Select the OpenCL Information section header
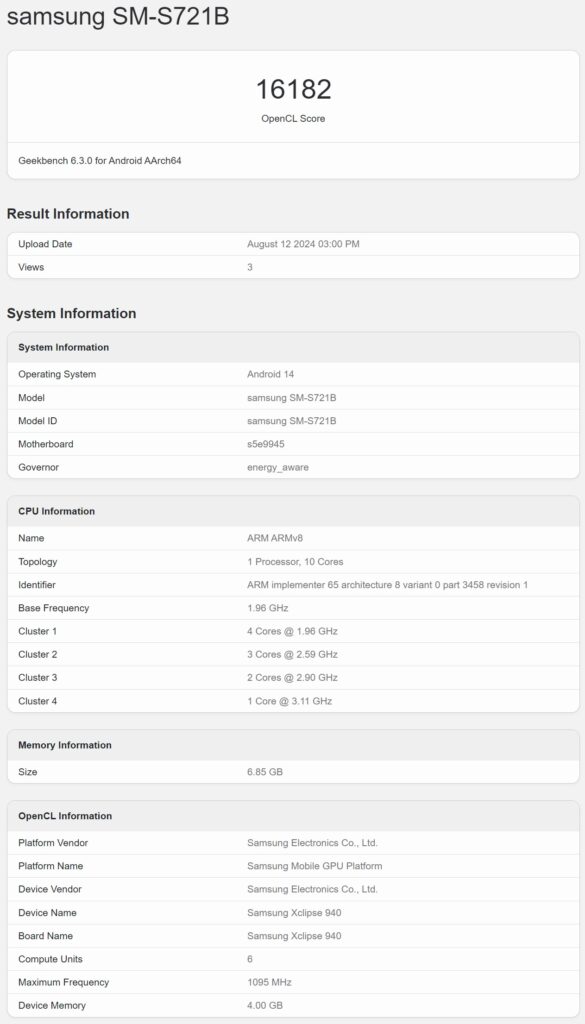The height and width of the screenshot is (1024, 585). click(x=65, y=816)
